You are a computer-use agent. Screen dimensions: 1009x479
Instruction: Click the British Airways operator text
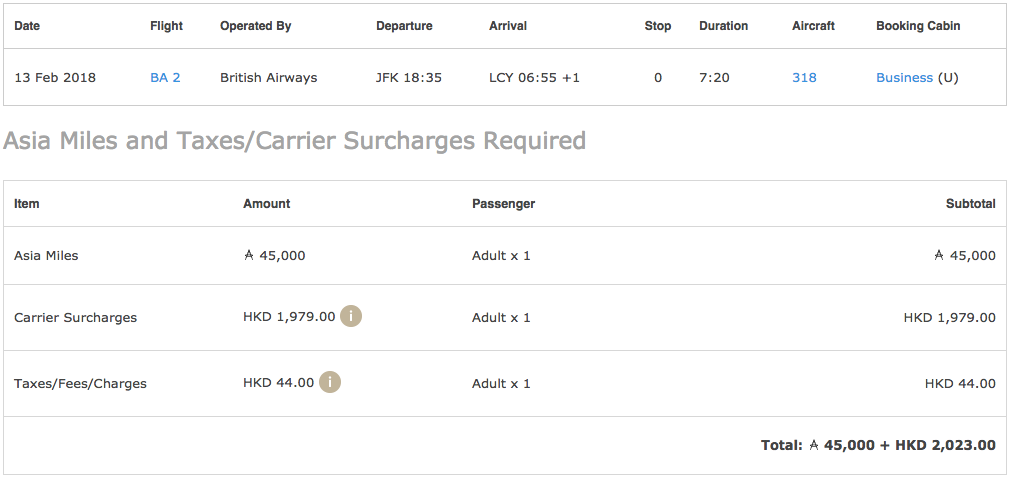click(x=268, y=77)
